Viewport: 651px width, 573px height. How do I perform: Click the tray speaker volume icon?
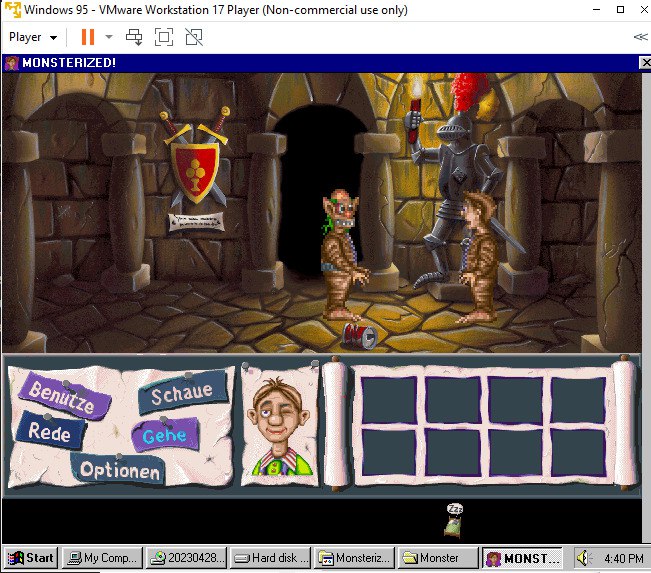tap(584, 558)
